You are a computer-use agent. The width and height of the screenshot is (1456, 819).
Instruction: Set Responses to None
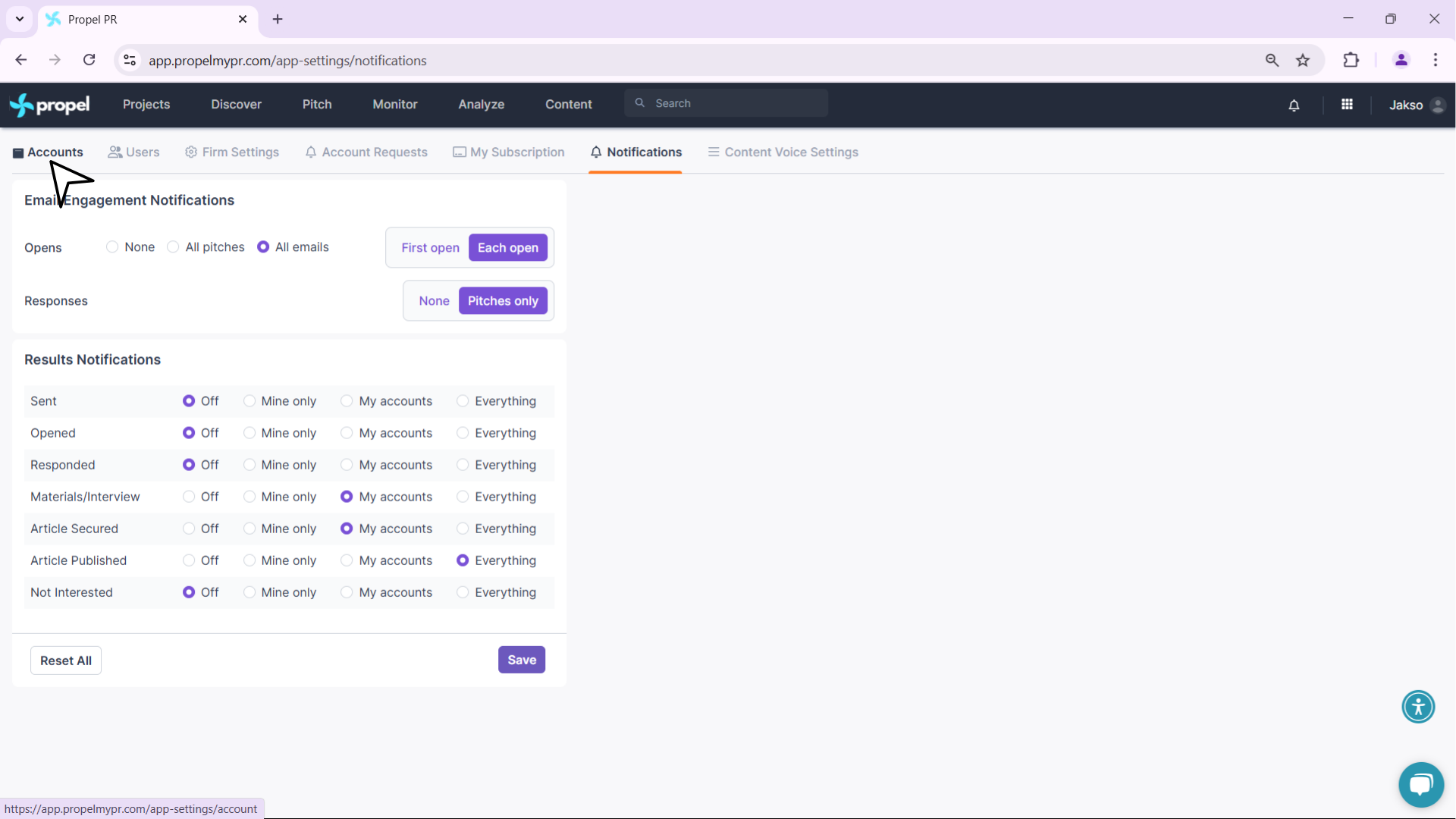pyautogui.click(x=434, y=301)
